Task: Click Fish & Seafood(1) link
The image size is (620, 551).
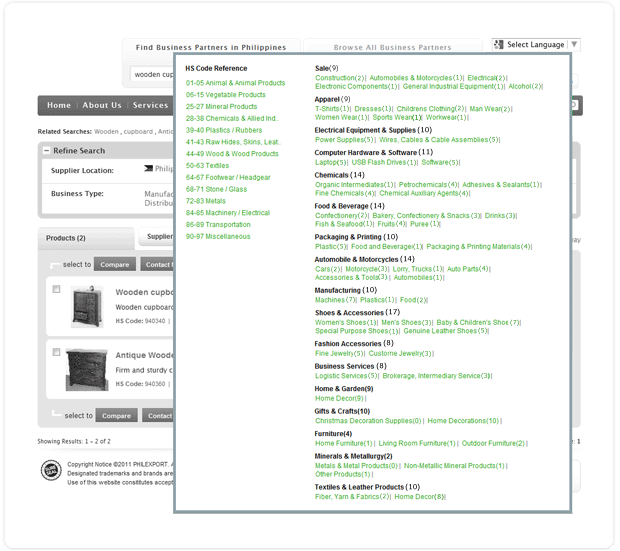Action: pos(344,224)
